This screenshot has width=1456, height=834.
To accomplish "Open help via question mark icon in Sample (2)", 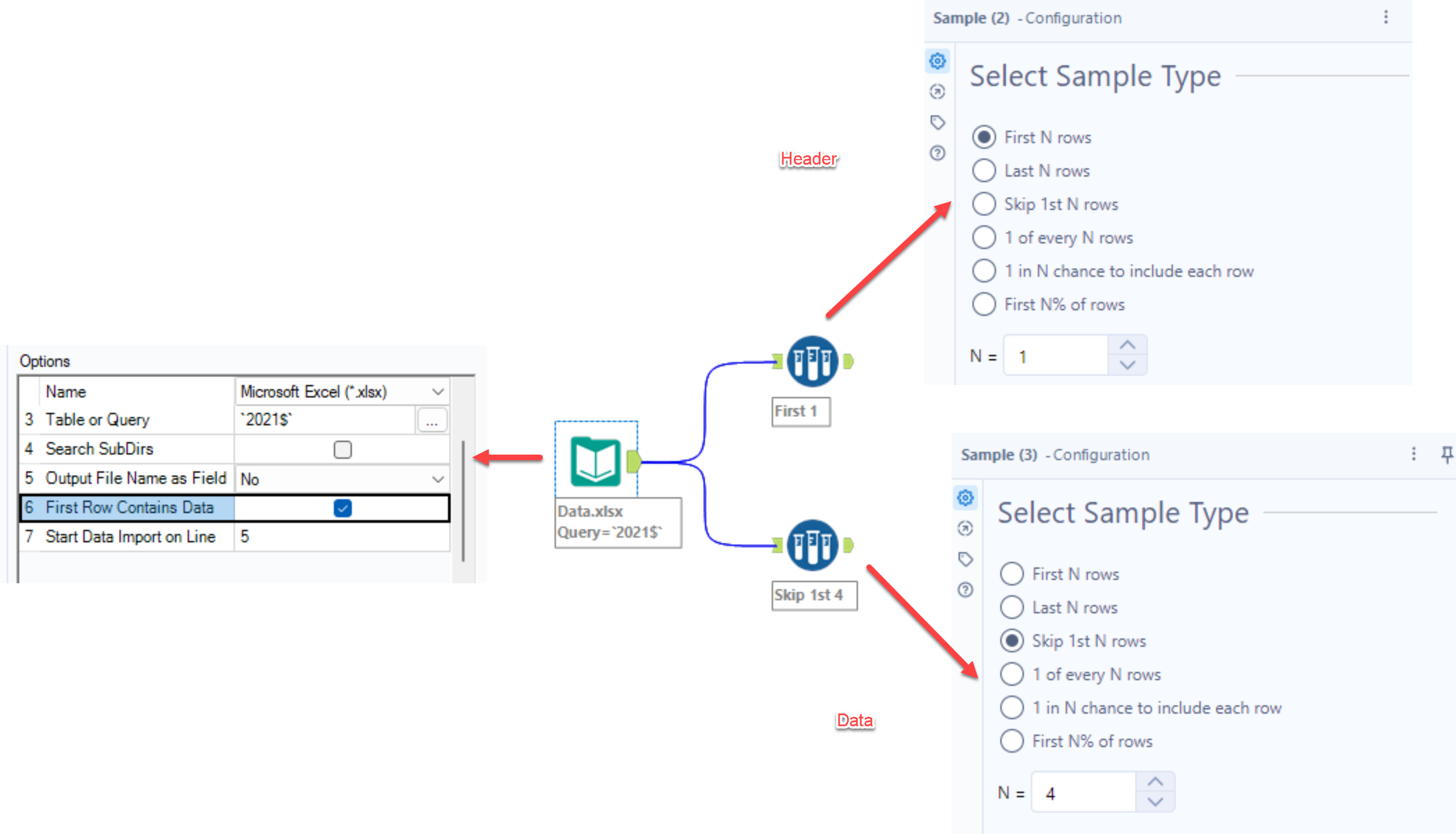I will point(937,153).
